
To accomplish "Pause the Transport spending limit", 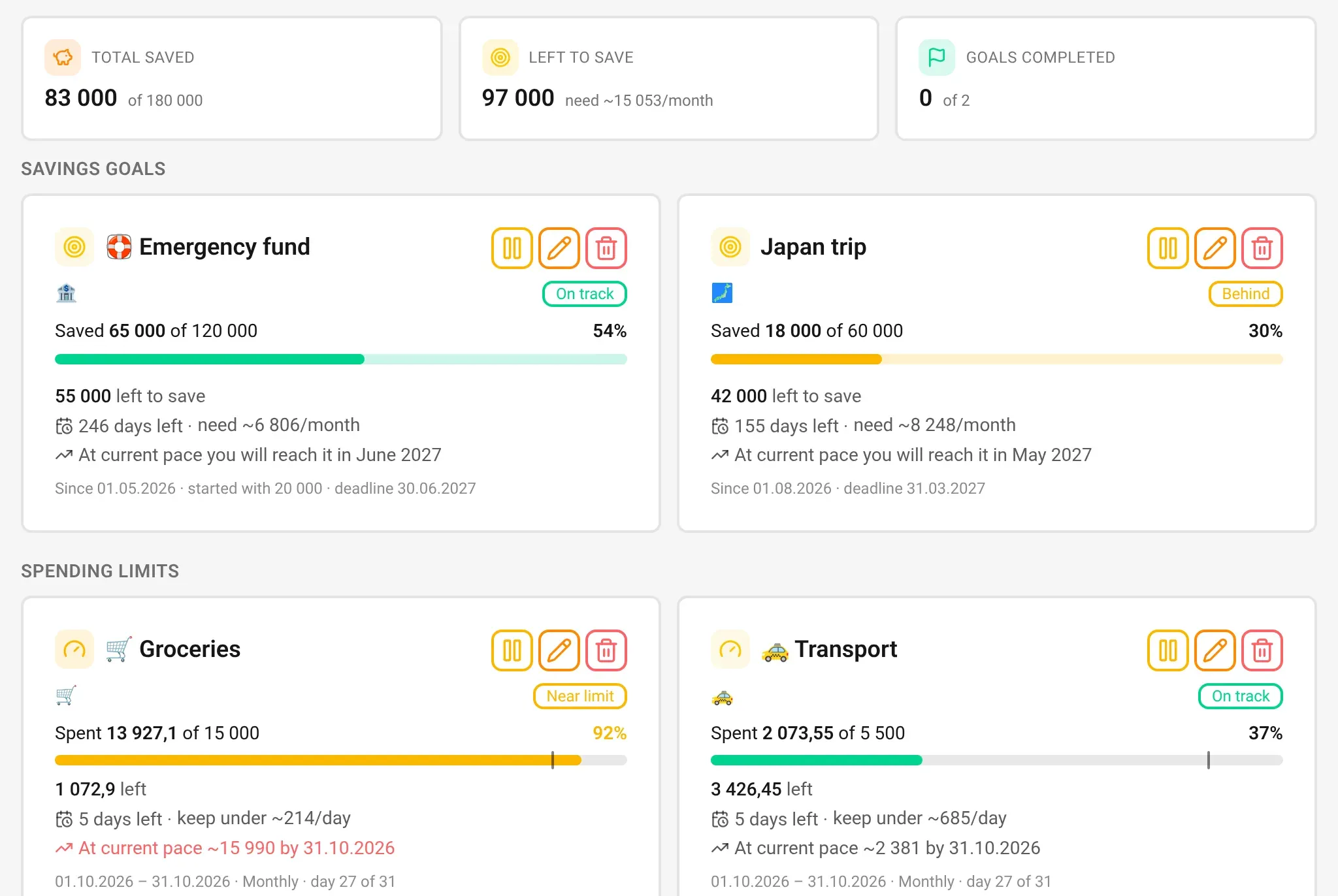I will (x=1168, y=650).
